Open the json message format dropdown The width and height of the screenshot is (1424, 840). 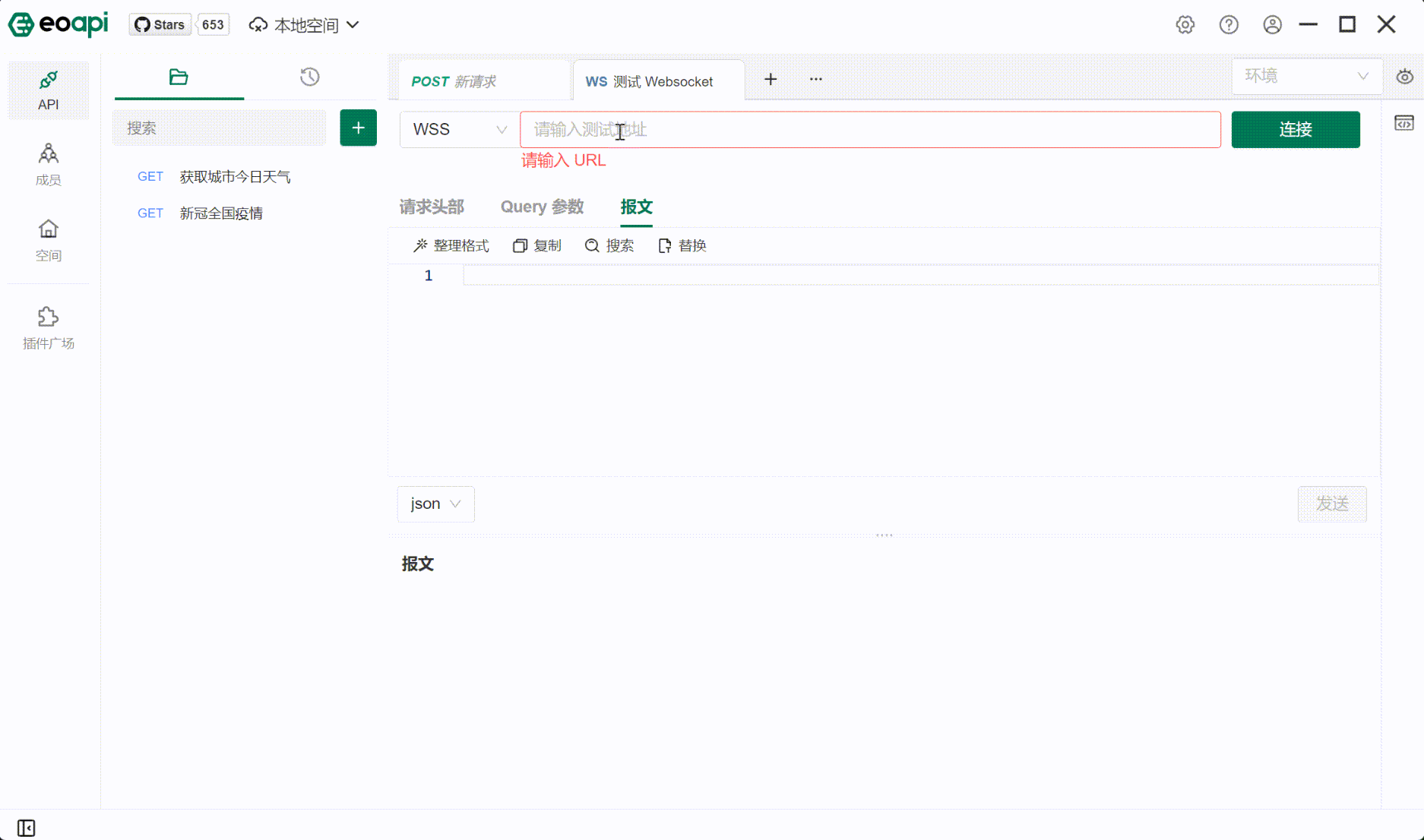click(435, 504)
